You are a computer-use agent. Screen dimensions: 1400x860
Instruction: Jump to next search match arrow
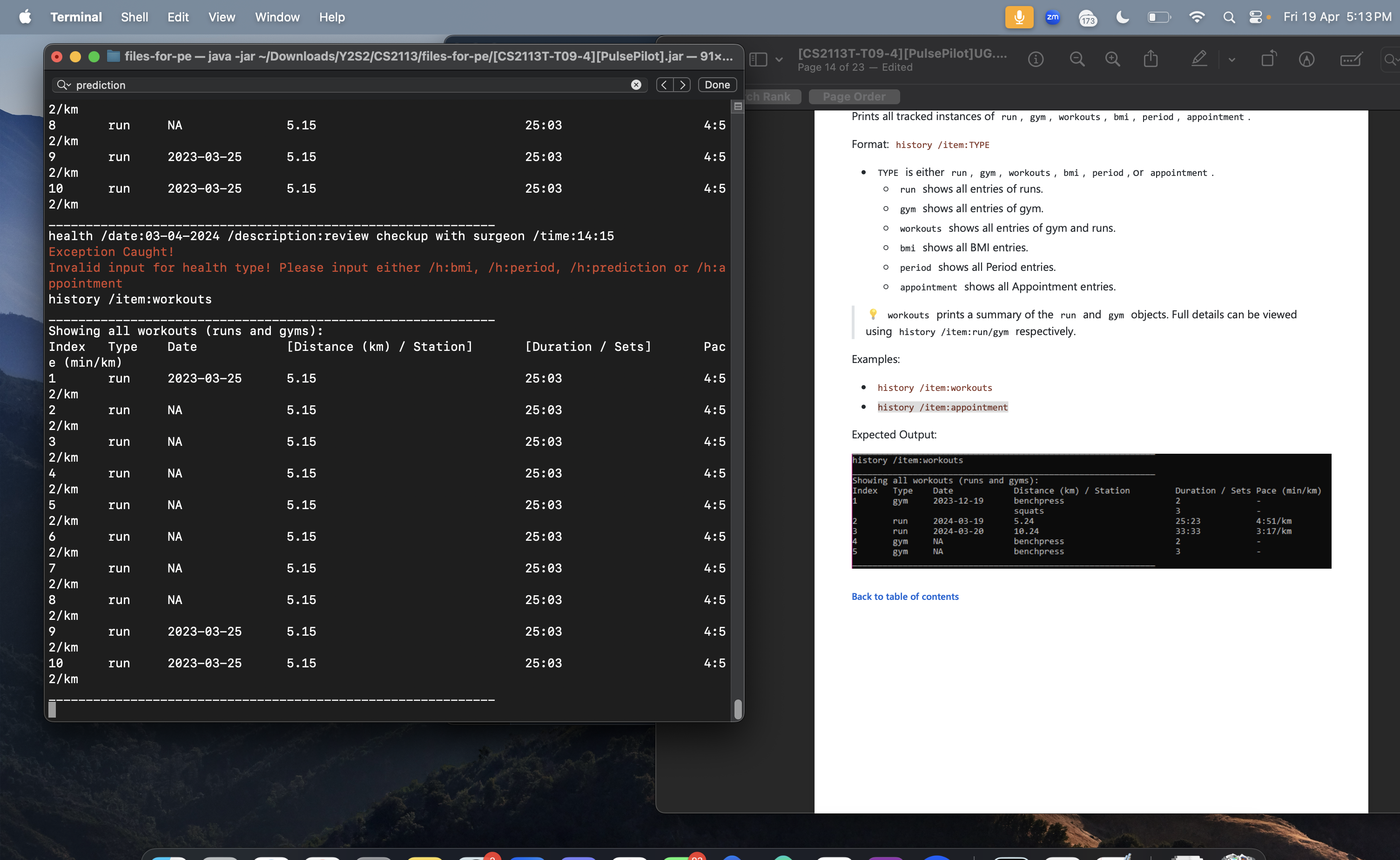682,85
